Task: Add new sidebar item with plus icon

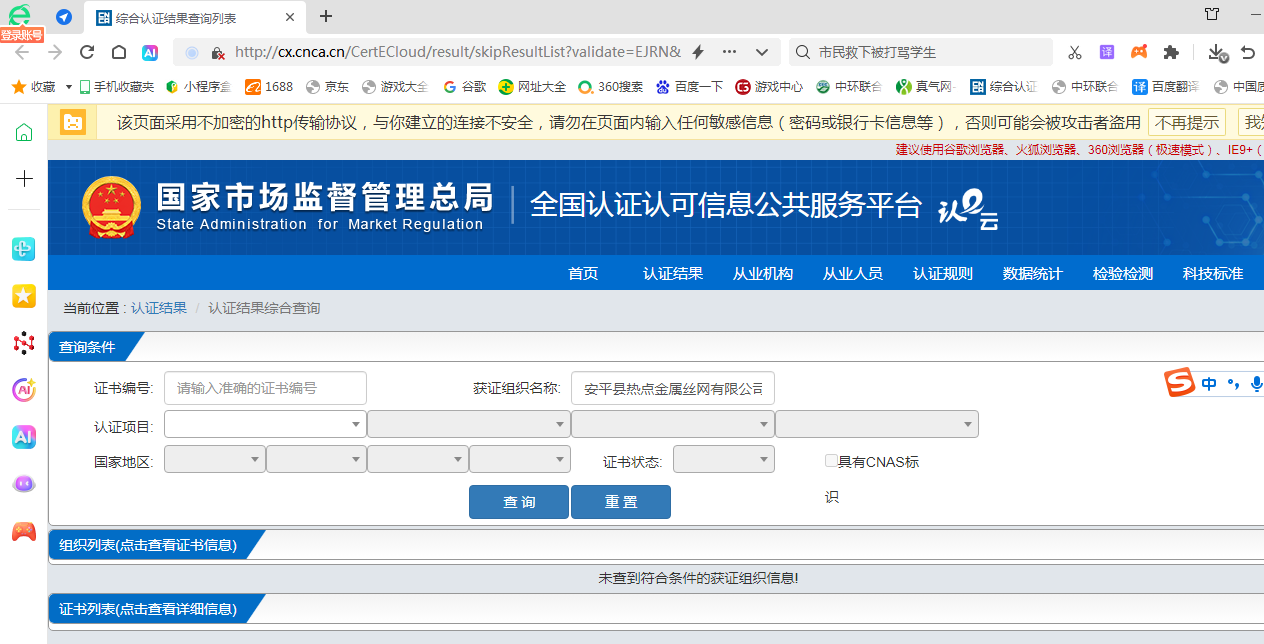Action: click(24, 179)
